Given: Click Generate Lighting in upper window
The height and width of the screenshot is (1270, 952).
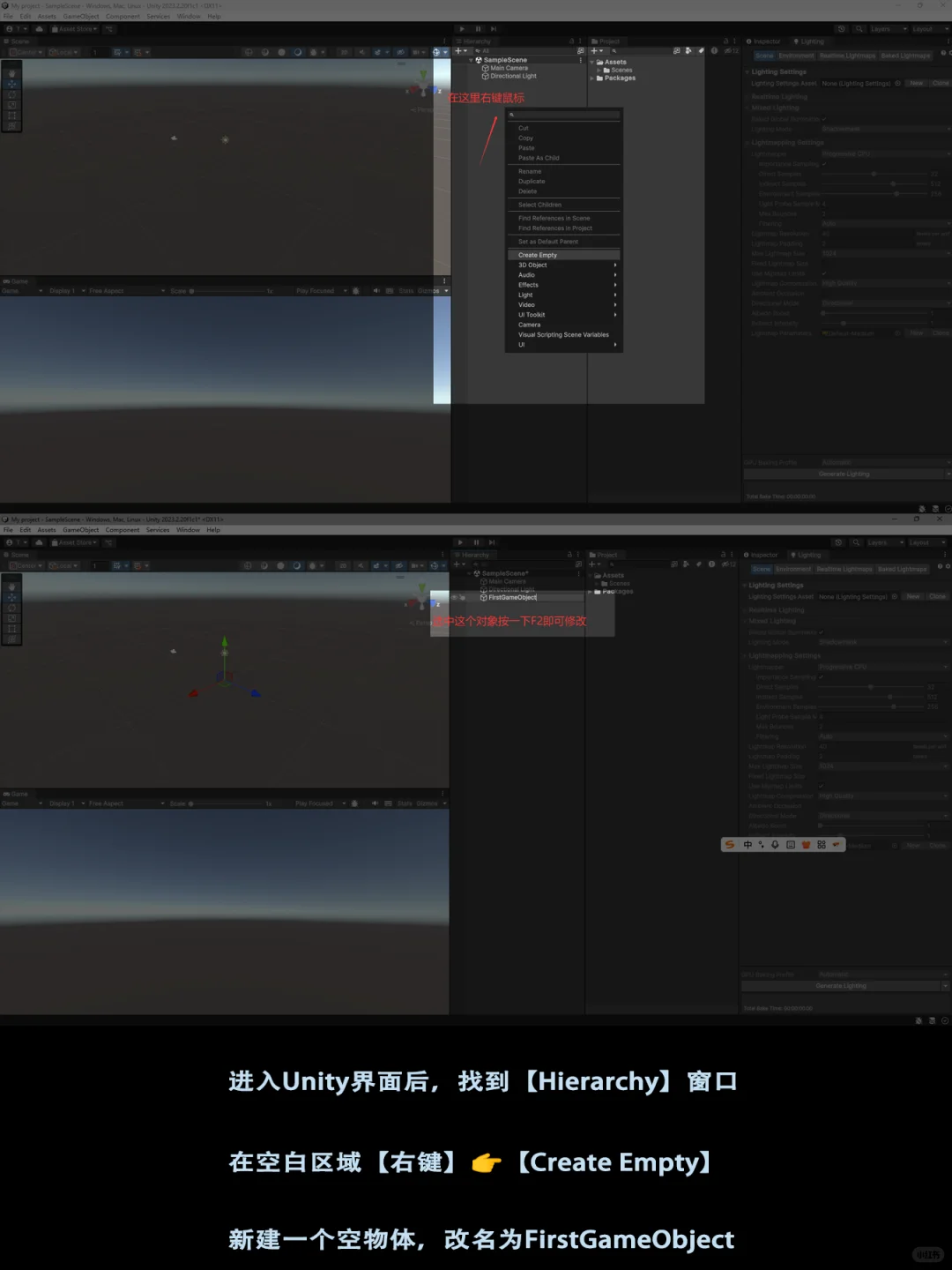Looking at the screenshot, I should 844,474.
